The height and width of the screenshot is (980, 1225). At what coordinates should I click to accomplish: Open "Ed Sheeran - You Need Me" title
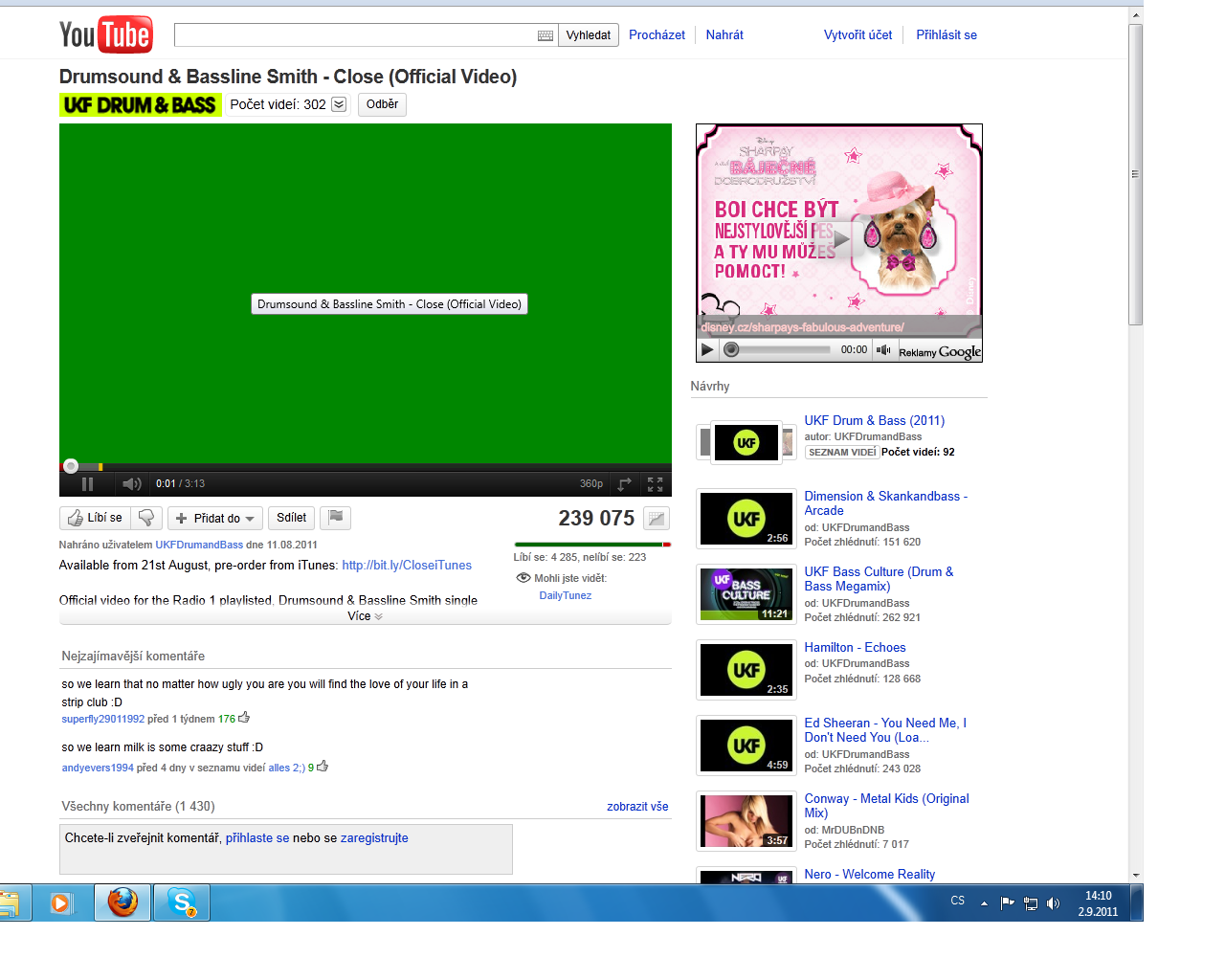[885, 730]
